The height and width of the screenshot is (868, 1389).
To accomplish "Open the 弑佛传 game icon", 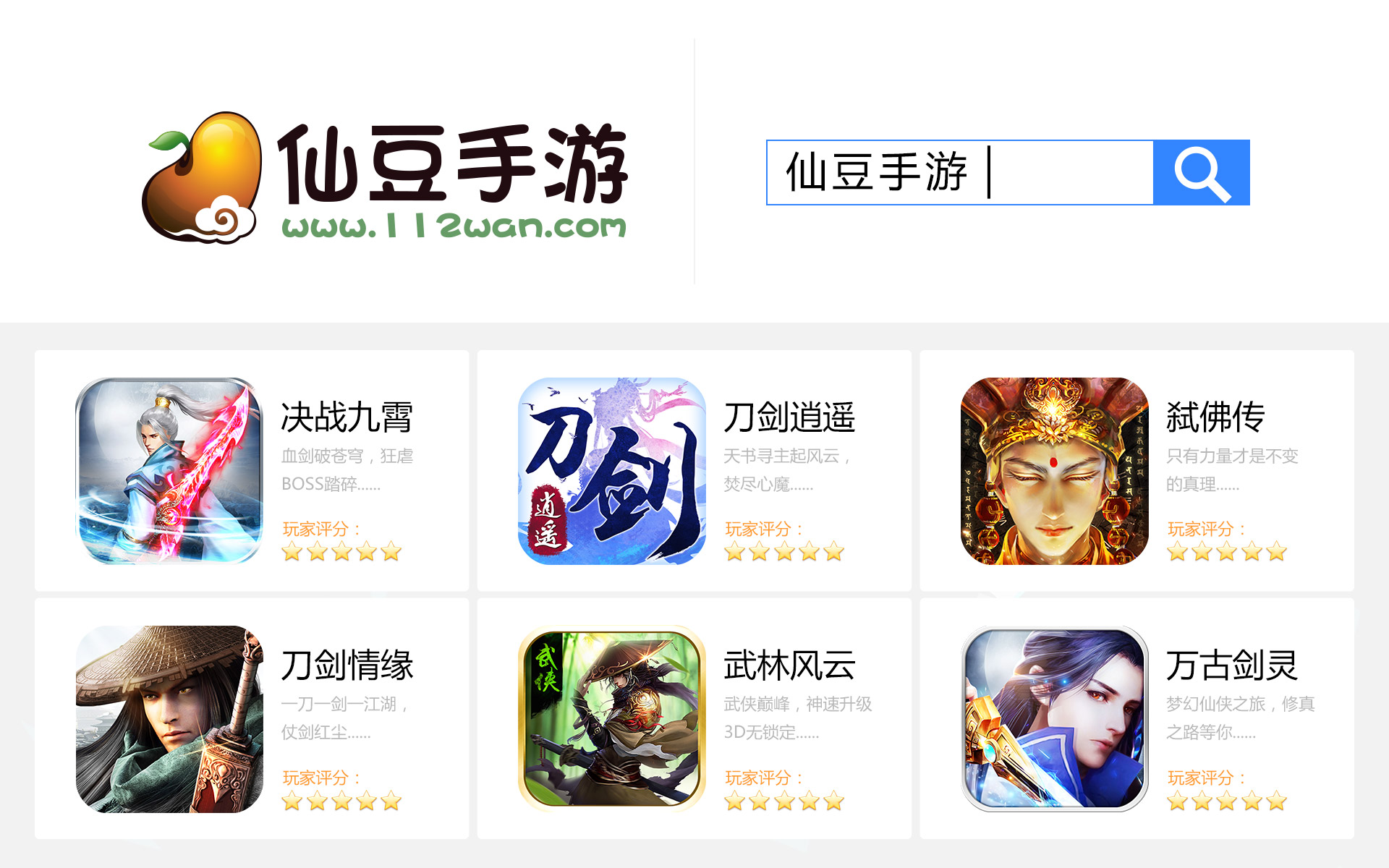I will (1055, 471).
